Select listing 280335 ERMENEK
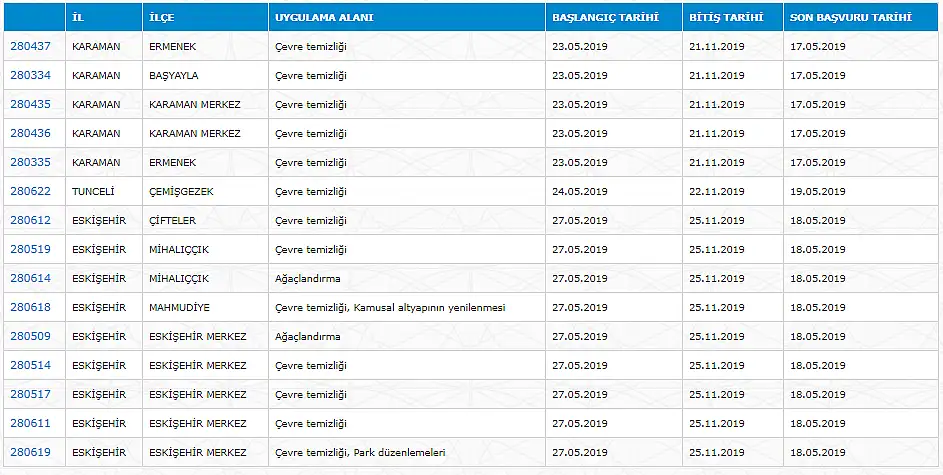 click(30, 162)
